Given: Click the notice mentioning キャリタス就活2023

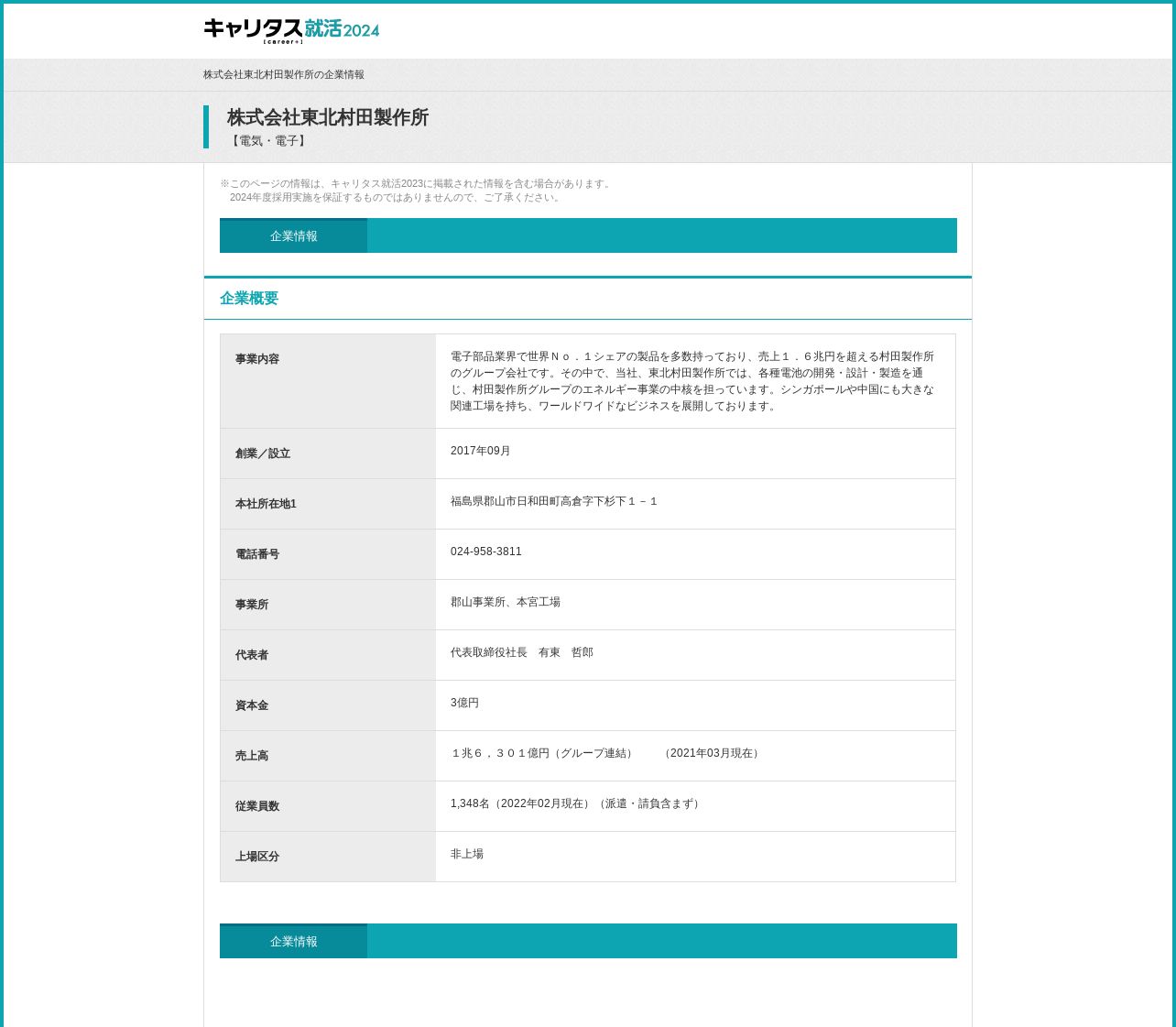Looking at the screenshot, I should tap(417, 183).
